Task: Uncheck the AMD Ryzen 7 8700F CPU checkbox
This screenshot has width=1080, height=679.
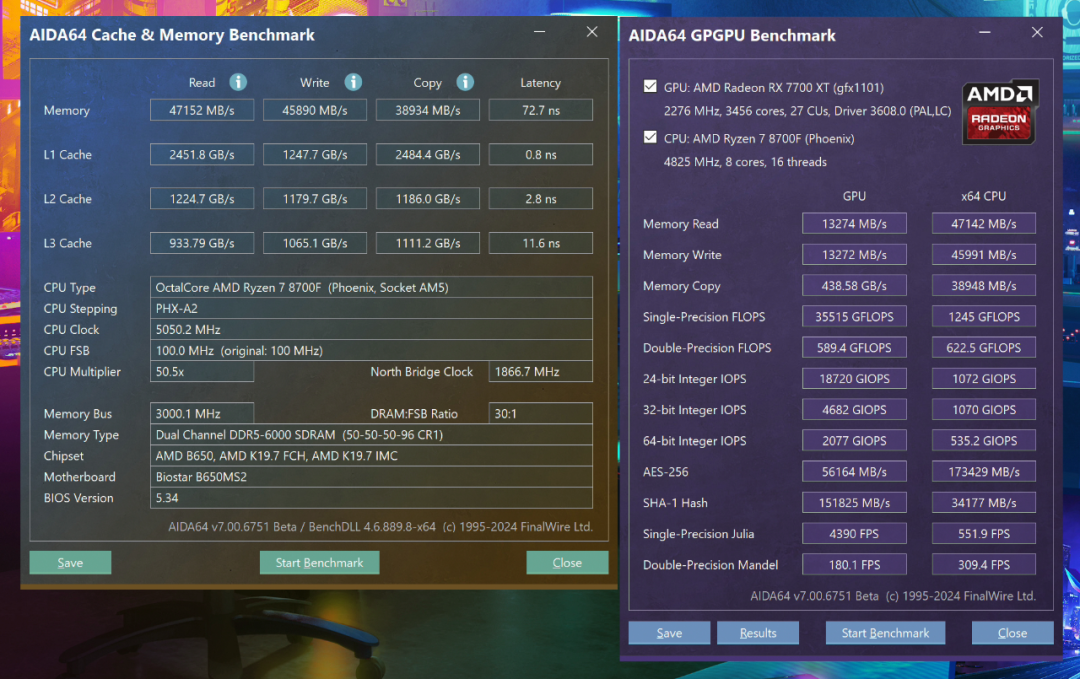Action: pos(650,137)
